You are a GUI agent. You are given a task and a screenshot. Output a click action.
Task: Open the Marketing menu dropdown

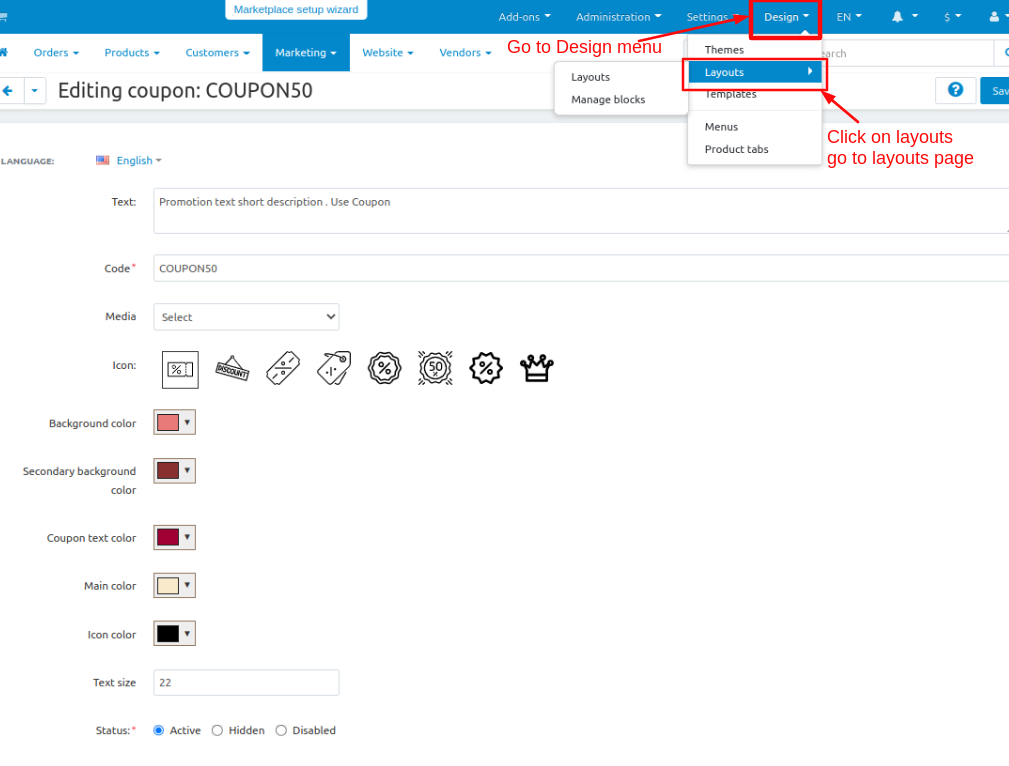tap(306, 53)
